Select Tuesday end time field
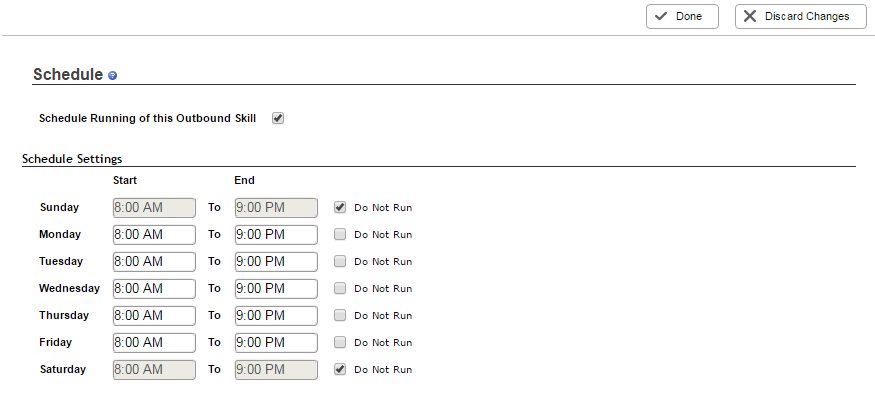 pyautogui.click(x=276, y=261)
